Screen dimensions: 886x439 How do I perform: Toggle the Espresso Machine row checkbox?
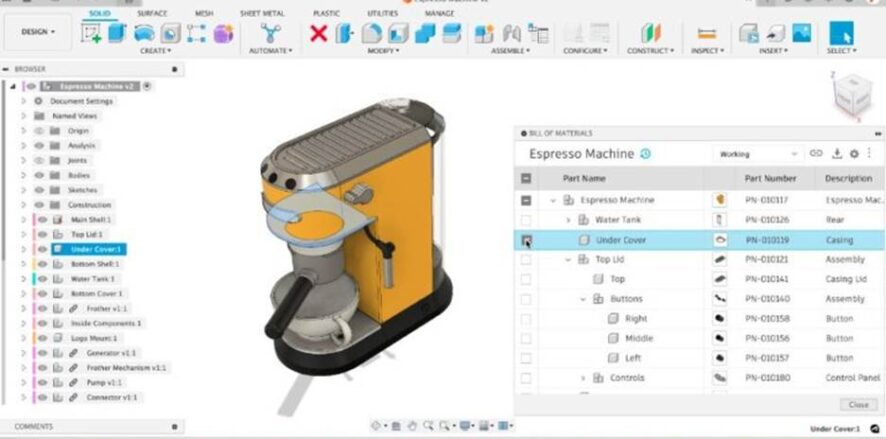[525, 200]
